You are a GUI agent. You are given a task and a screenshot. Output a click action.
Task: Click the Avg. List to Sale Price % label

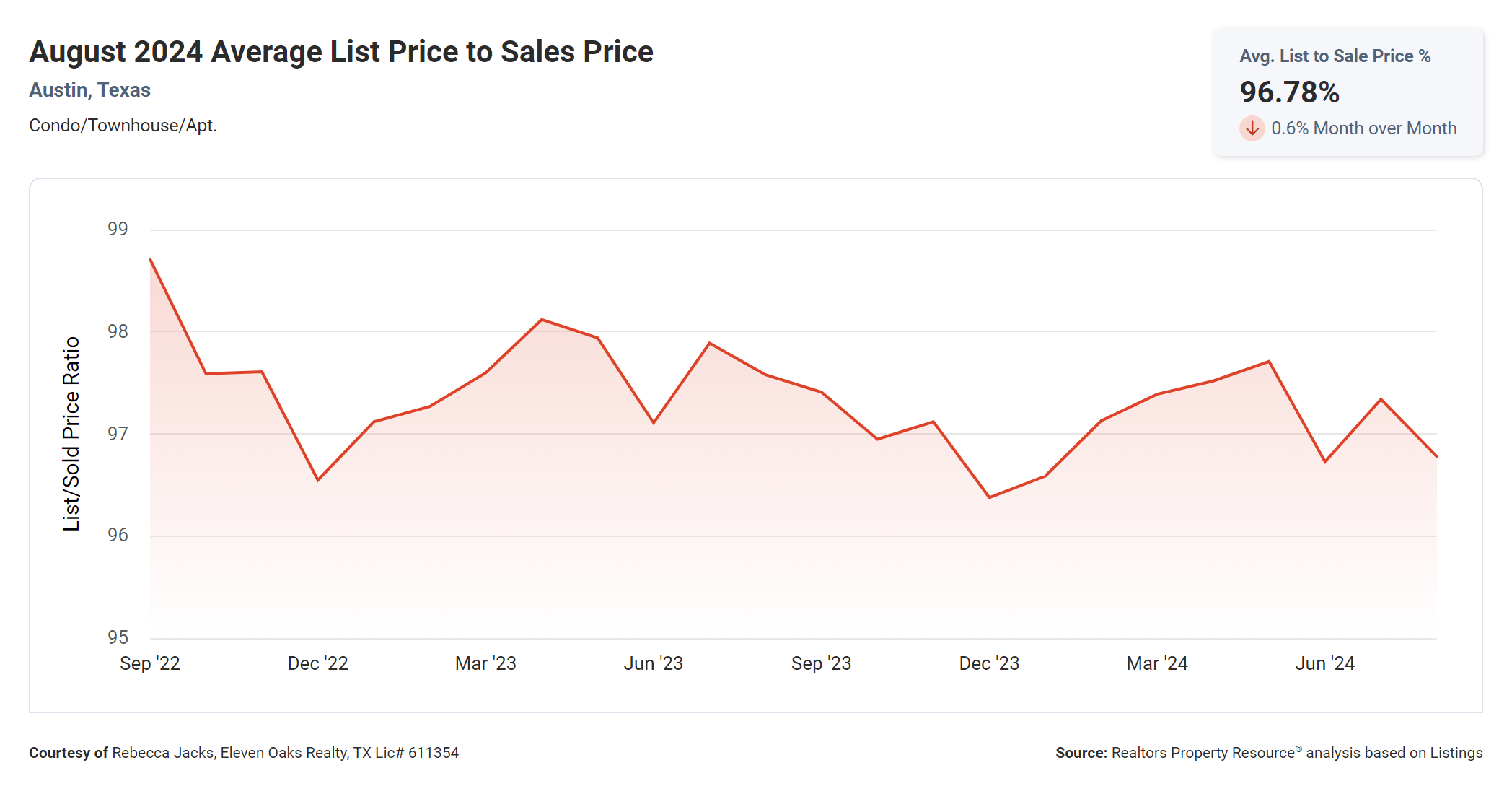1335,56
